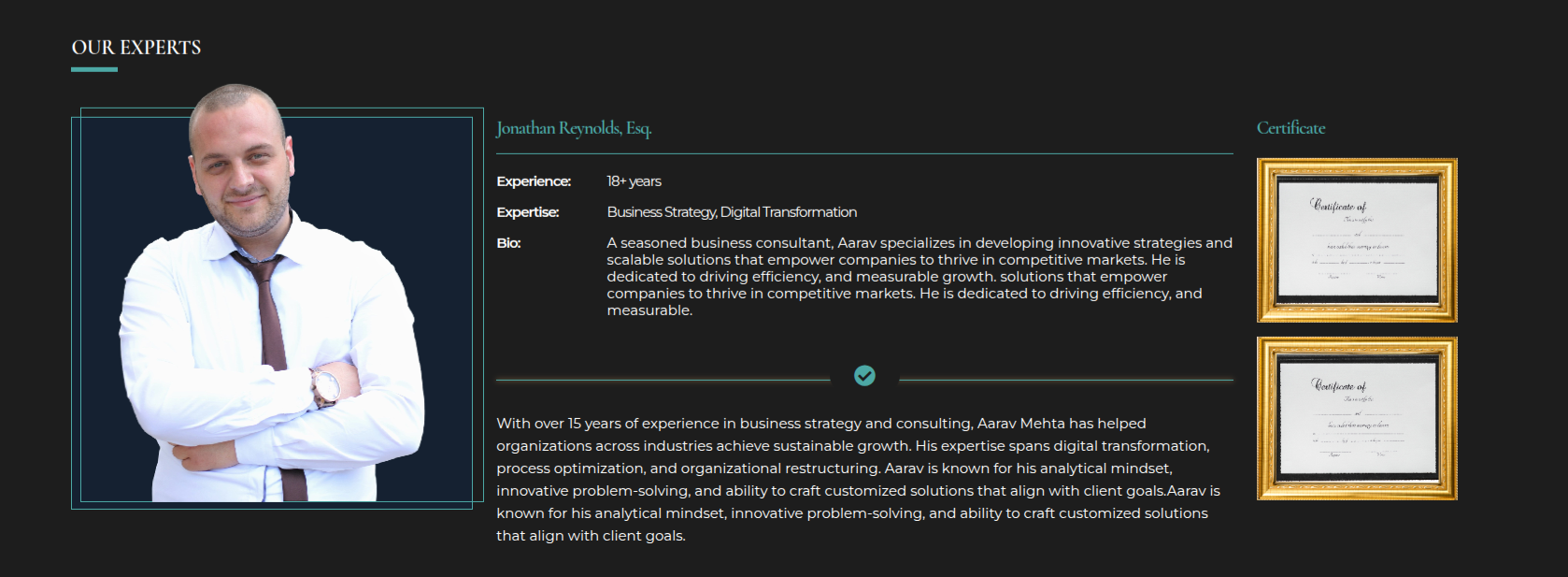1568x577 pixels.
Task: Click the Certificate section heading
Action: [1290, 128]
